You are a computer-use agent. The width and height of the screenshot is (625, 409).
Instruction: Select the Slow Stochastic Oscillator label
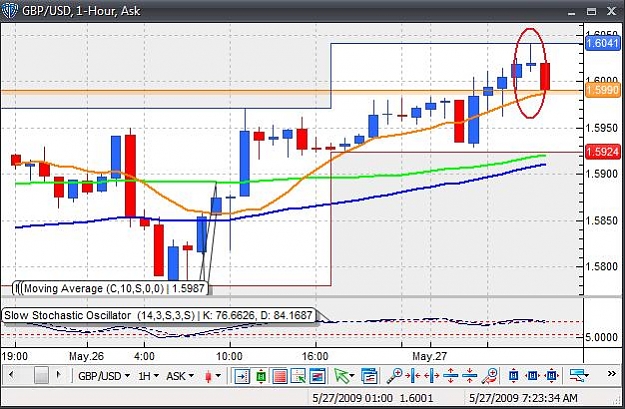[158, 315]
